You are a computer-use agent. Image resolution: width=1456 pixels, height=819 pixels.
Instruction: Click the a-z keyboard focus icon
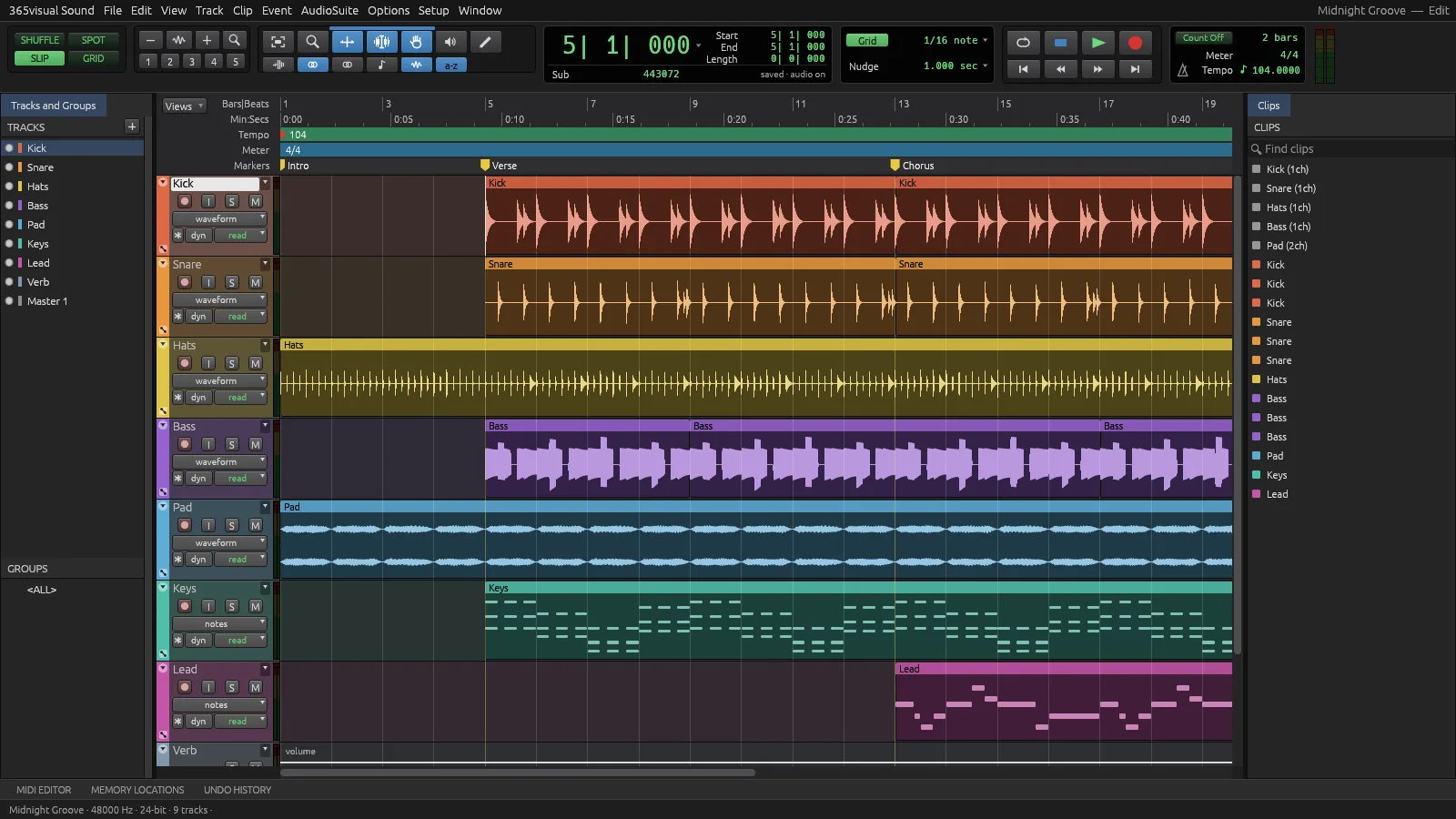[450, 65]
